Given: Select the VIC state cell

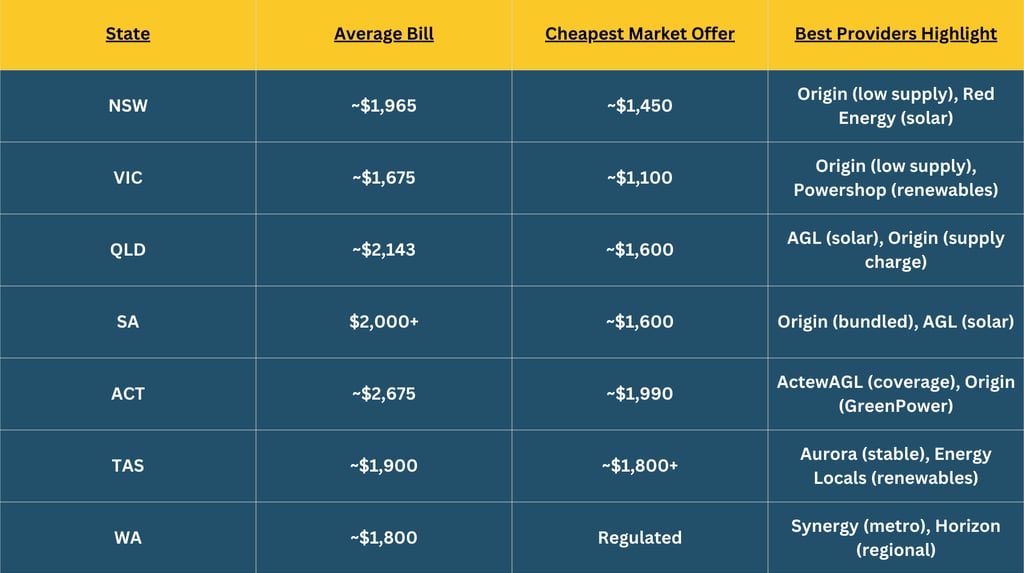Looking at the screenshot, I should 128,178.
